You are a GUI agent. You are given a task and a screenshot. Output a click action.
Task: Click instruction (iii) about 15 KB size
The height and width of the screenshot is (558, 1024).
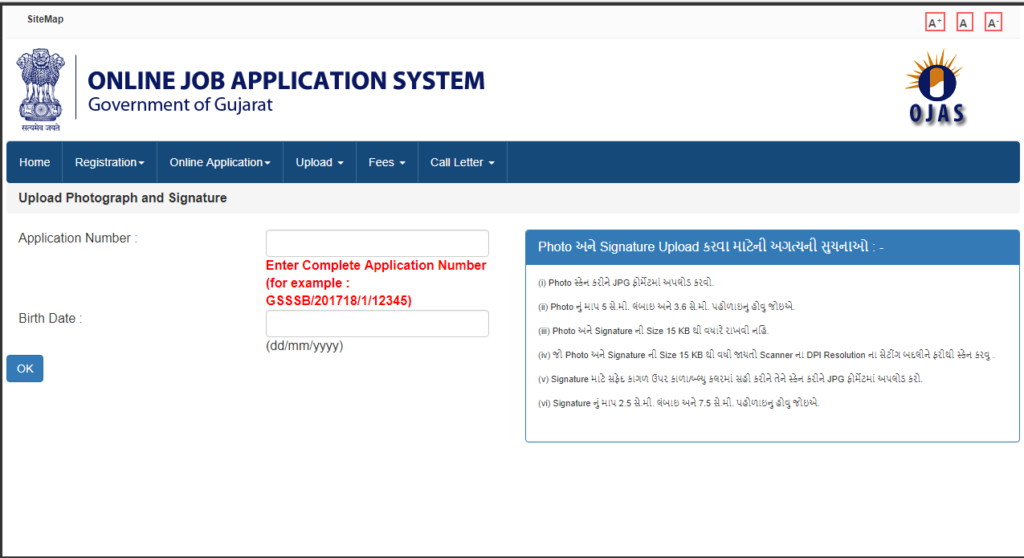pos(653,331)
